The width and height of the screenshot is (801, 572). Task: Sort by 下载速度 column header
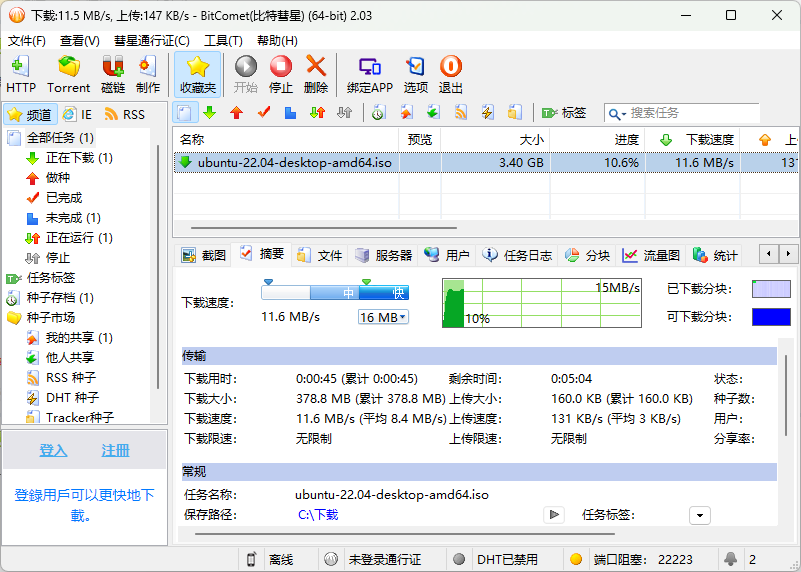tap(692, 139)
